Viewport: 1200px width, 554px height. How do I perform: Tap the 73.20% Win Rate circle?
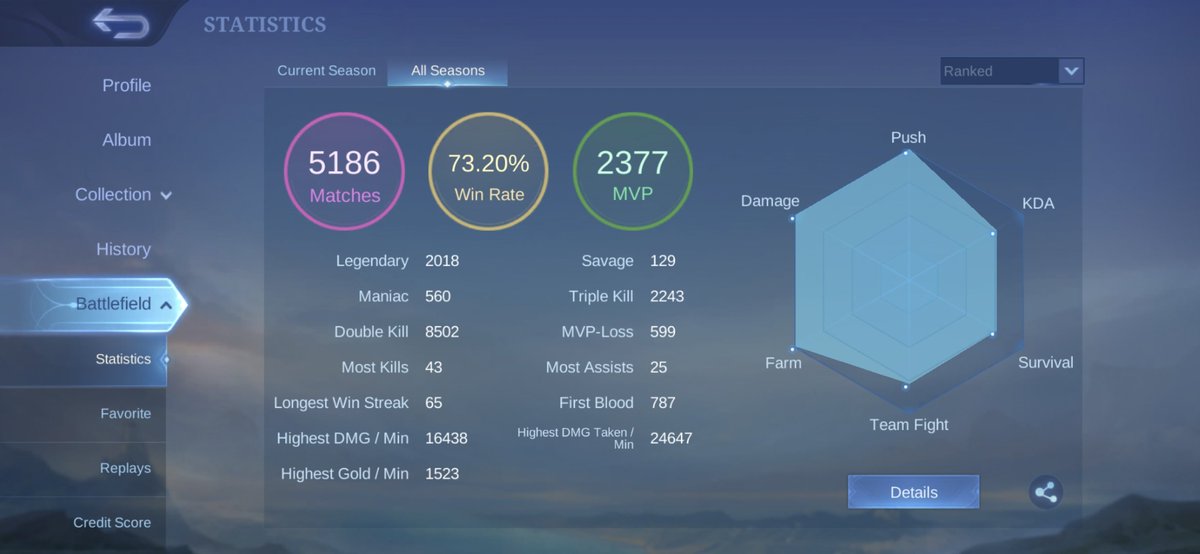(x=489, y=172)
